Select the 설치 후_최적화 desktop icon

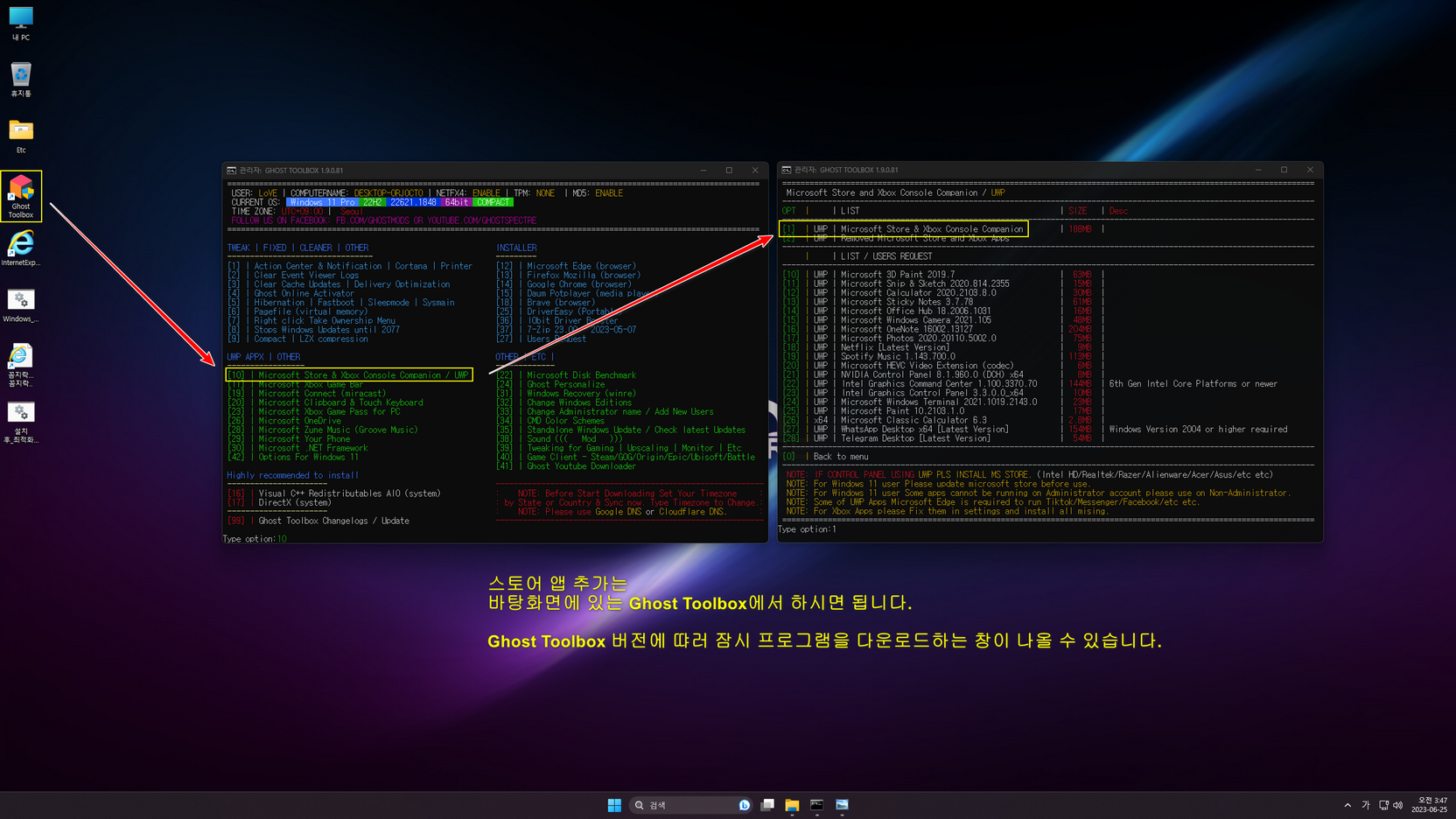coord(21,423)
